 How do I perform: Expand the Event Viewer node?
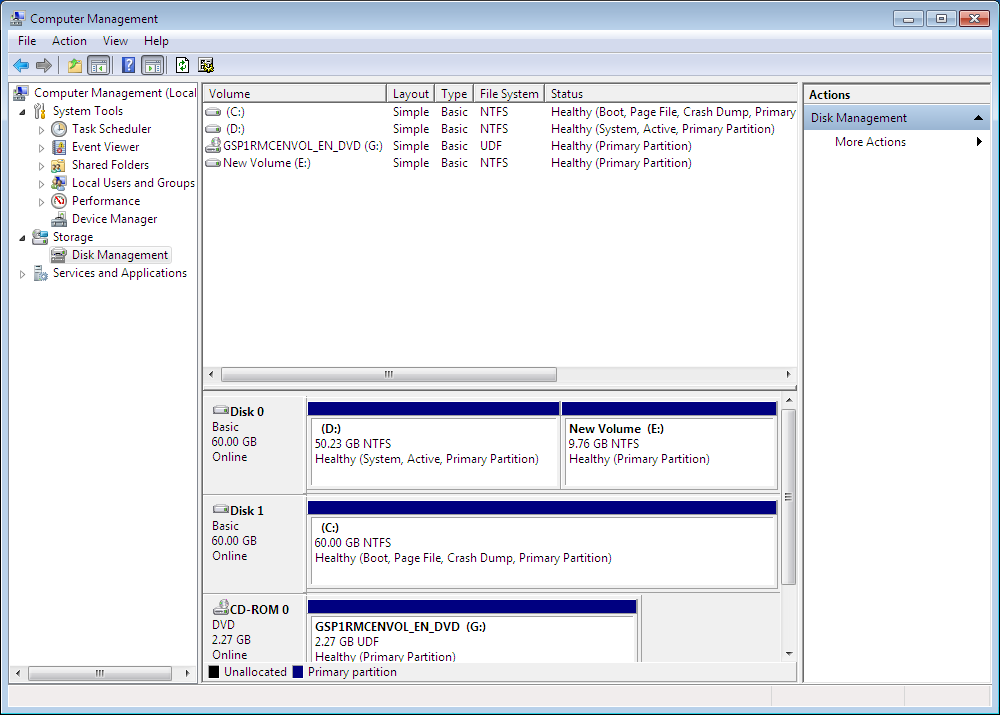tap(41, 147)
